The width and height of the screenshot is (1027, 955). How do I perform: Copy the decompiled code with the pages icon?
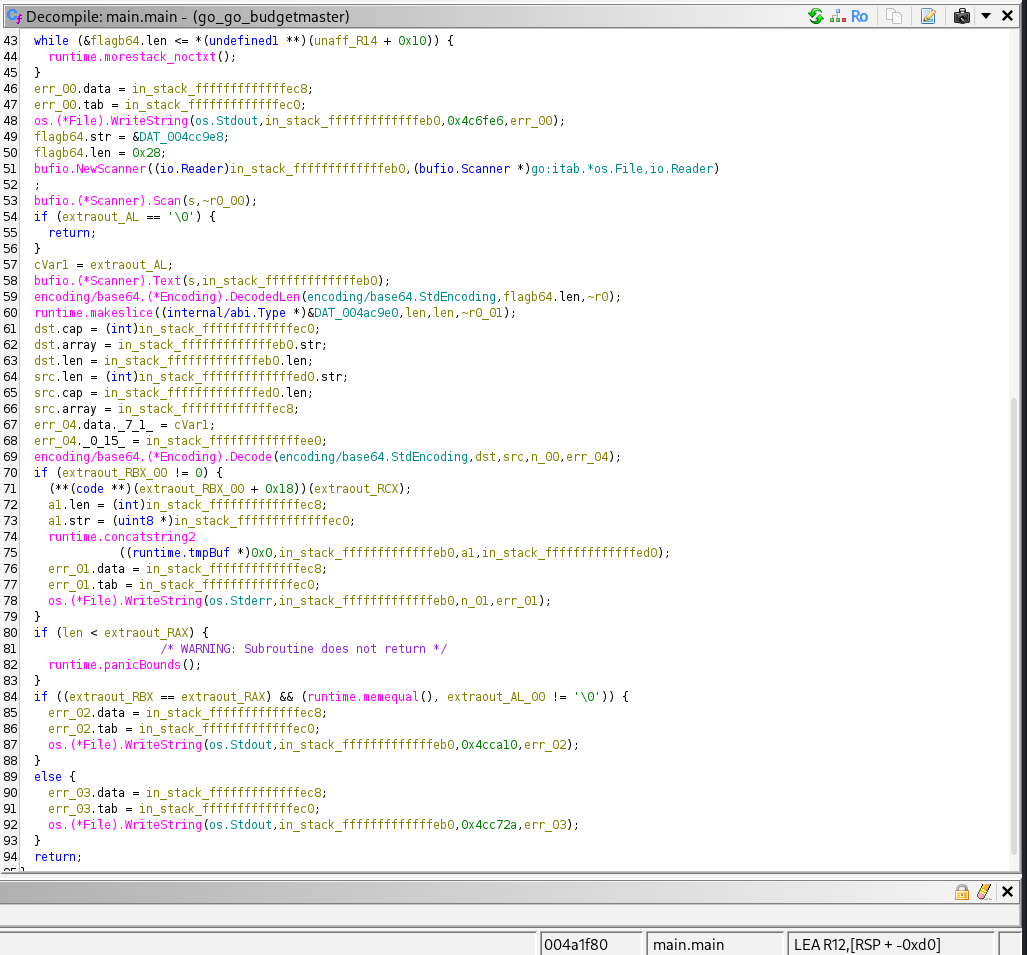(894, 16)
